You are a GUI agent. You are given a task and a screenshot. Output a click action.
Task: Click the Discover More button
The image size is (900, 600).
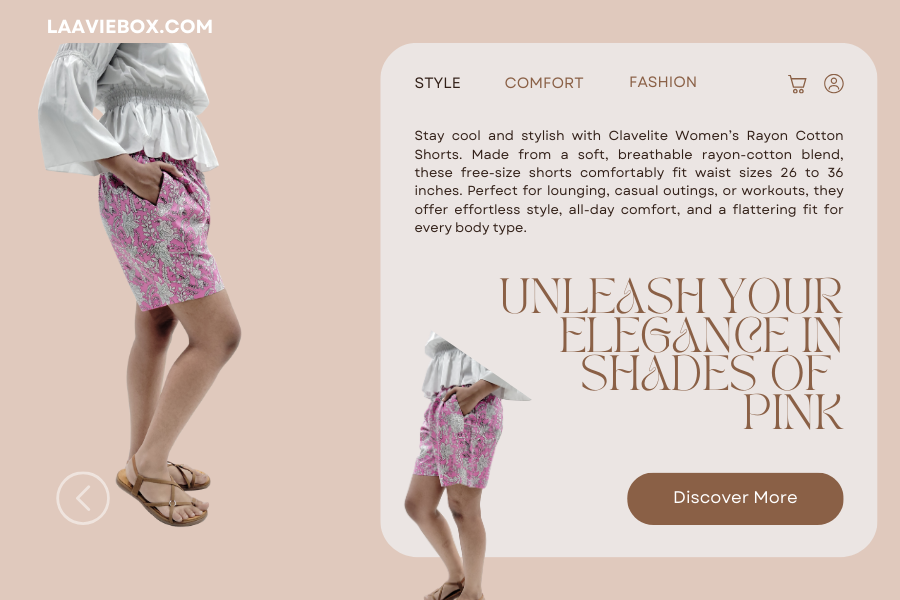[x=735, y=498]
